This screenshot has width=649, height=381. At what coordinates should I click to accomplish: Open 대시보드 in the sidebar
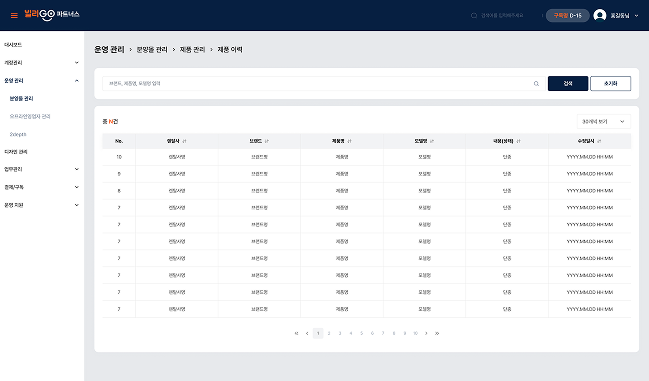pos(13,45)
